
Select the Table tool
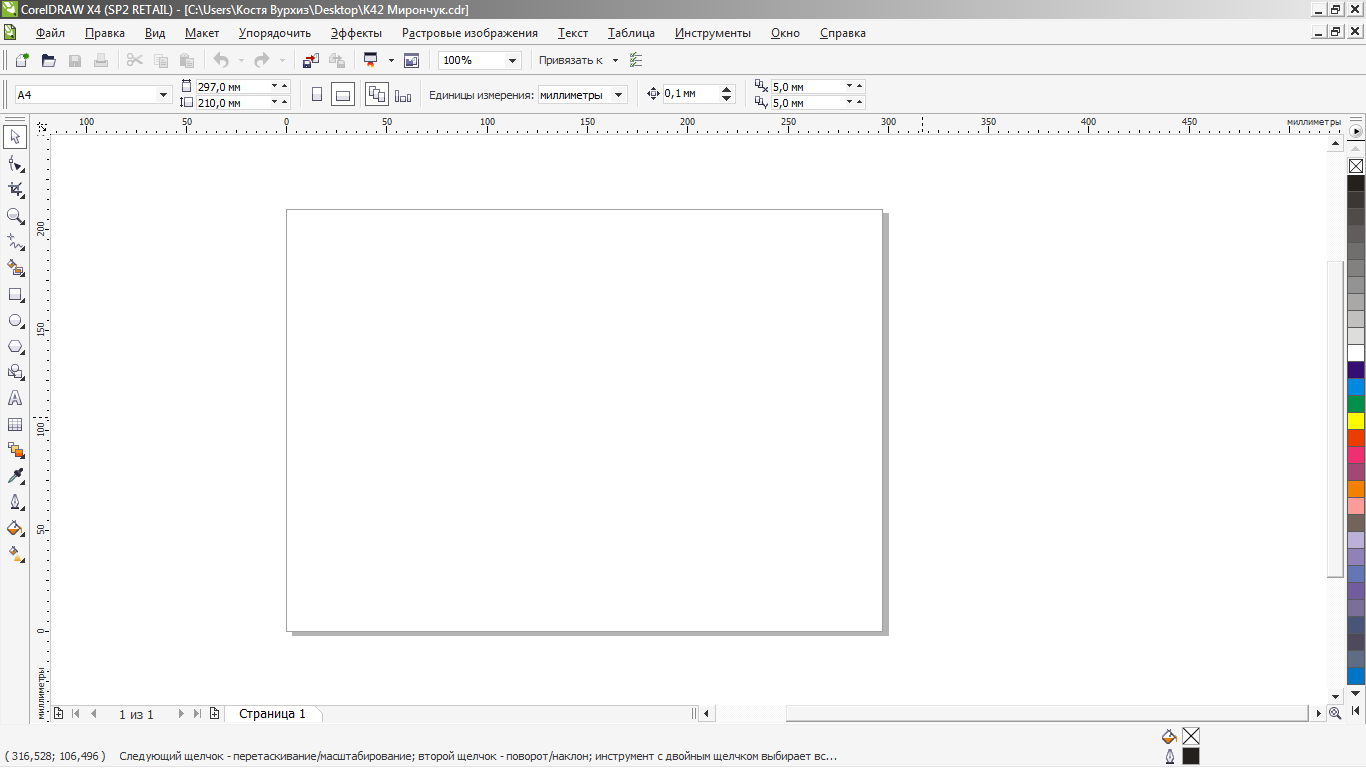[15, 424]
